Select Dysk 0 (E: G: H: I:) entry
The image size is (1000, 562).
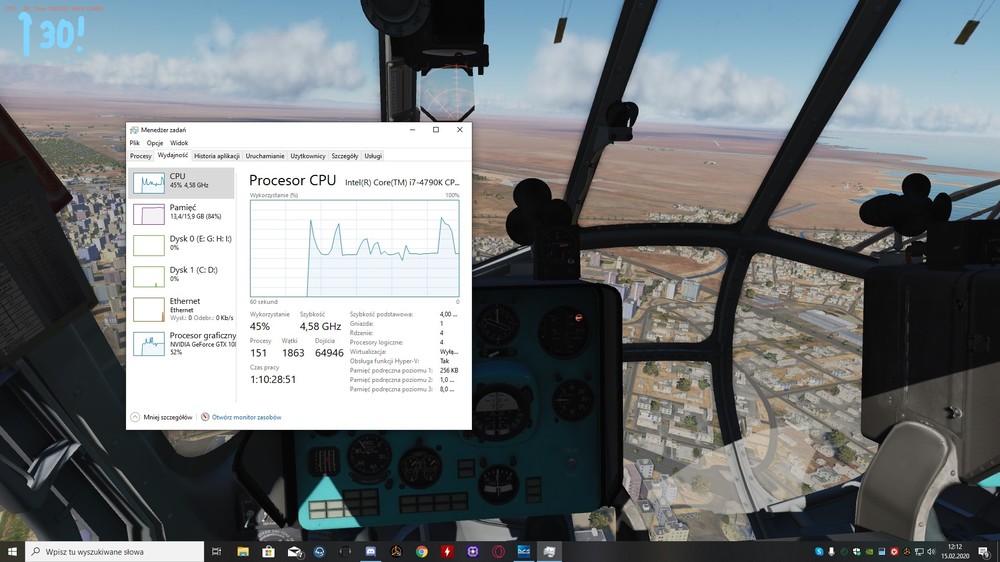point(182,245)
